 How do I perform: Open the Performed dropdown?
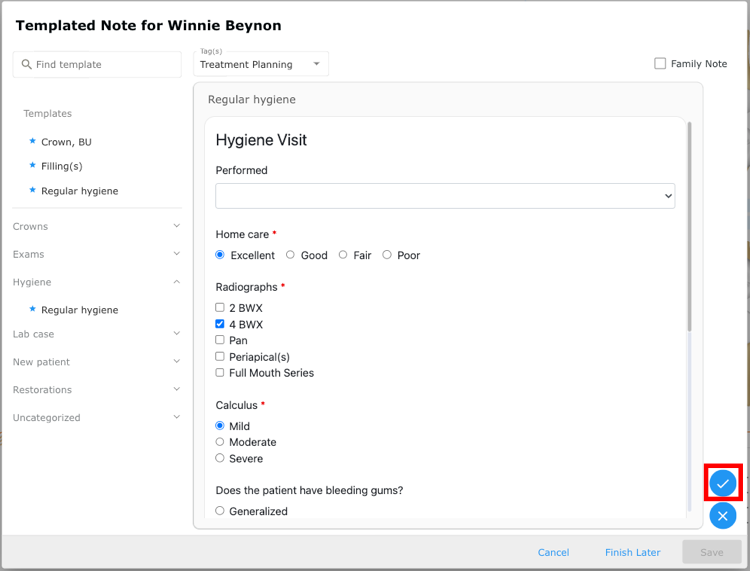(445, 196)
